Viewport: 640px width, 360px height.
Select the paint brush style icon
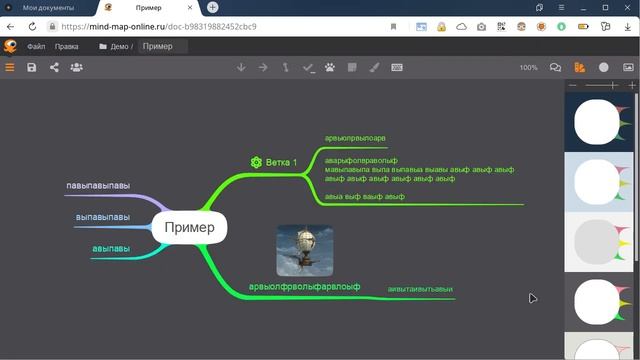pyautogui.click(x=374, y=67)
